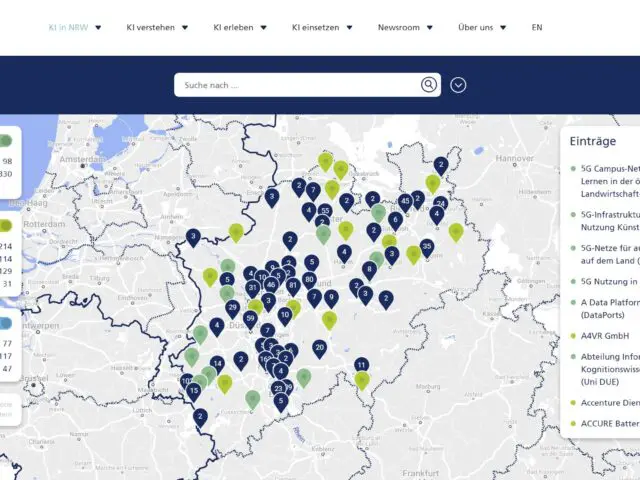
Task: Expand the Newsroom dropdown menu
Action: tap(404, 28)
